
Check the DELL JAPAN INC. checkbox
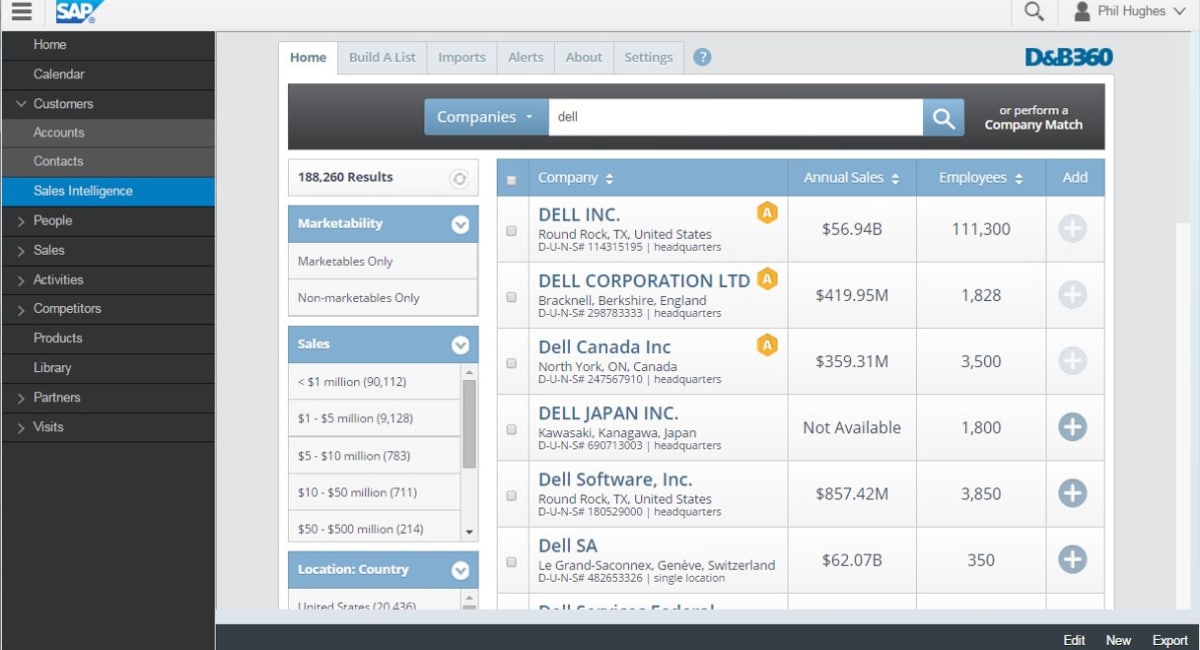tap(512, 429)
